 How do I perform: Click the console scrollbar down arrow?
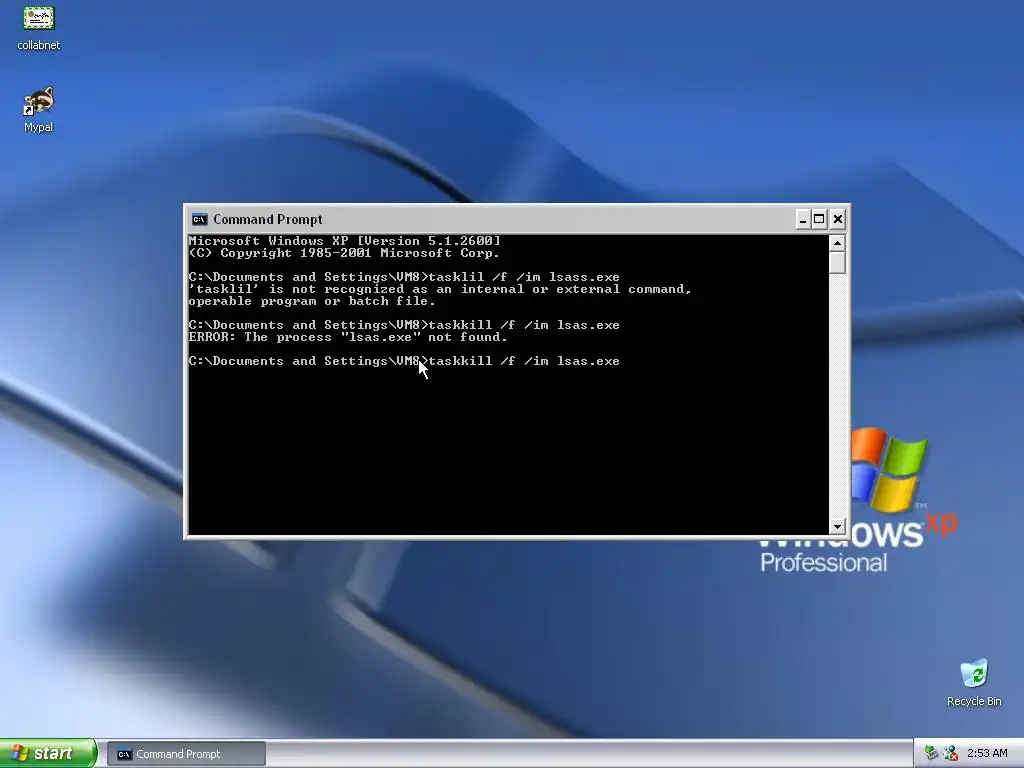[x=837, y=526]
